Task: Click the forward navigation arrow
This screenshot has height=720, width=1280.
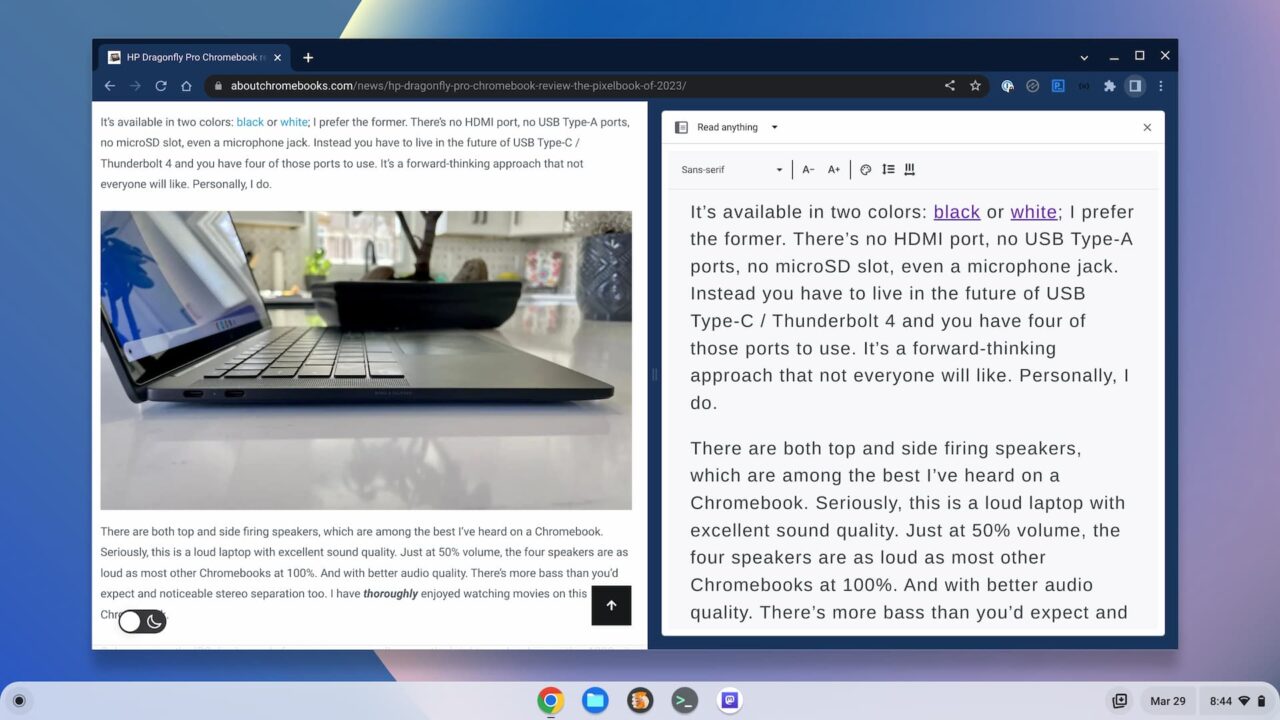Action: (x=135, y=86)
